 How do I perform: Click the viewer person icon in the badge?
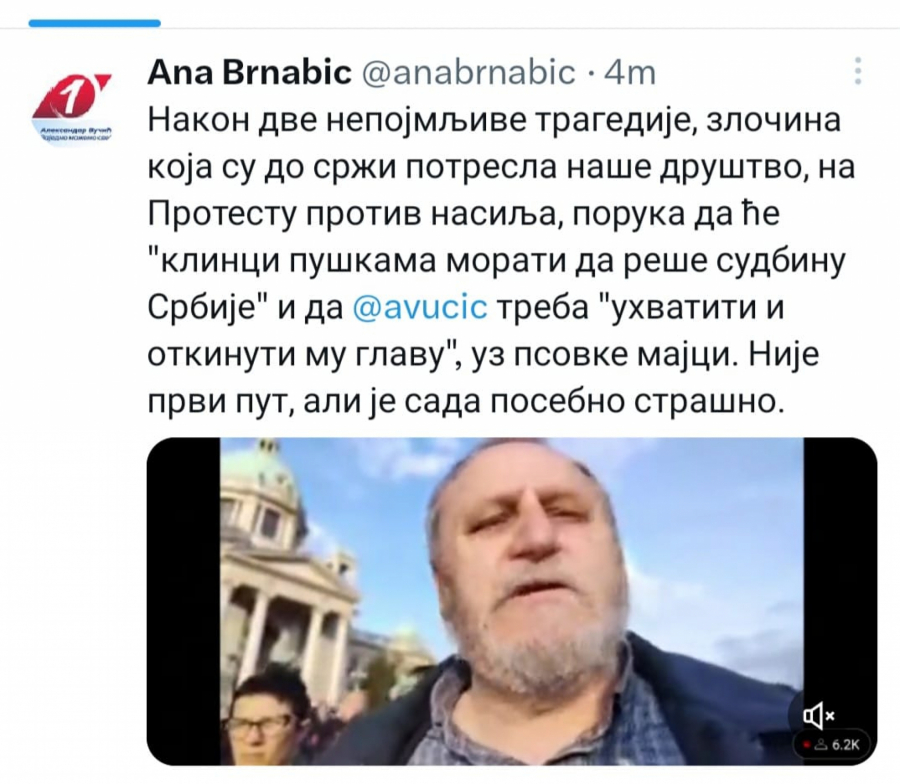coord(821,744)
